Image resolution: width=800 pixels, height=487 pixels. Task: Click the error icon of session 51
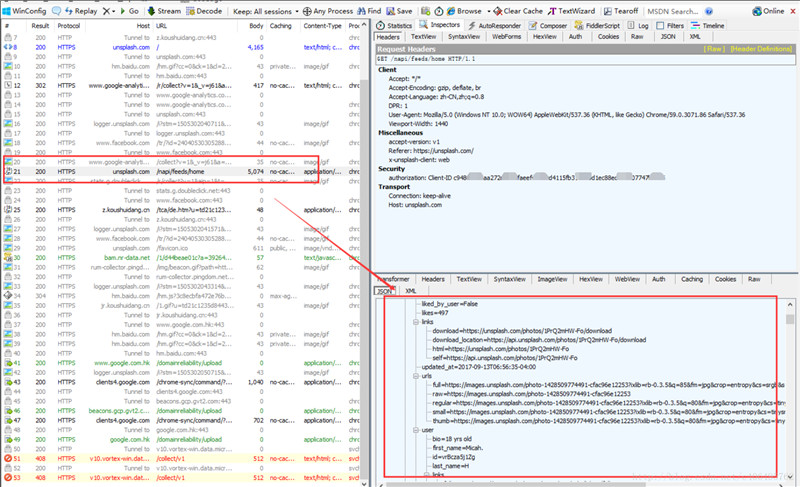(8, 458)
